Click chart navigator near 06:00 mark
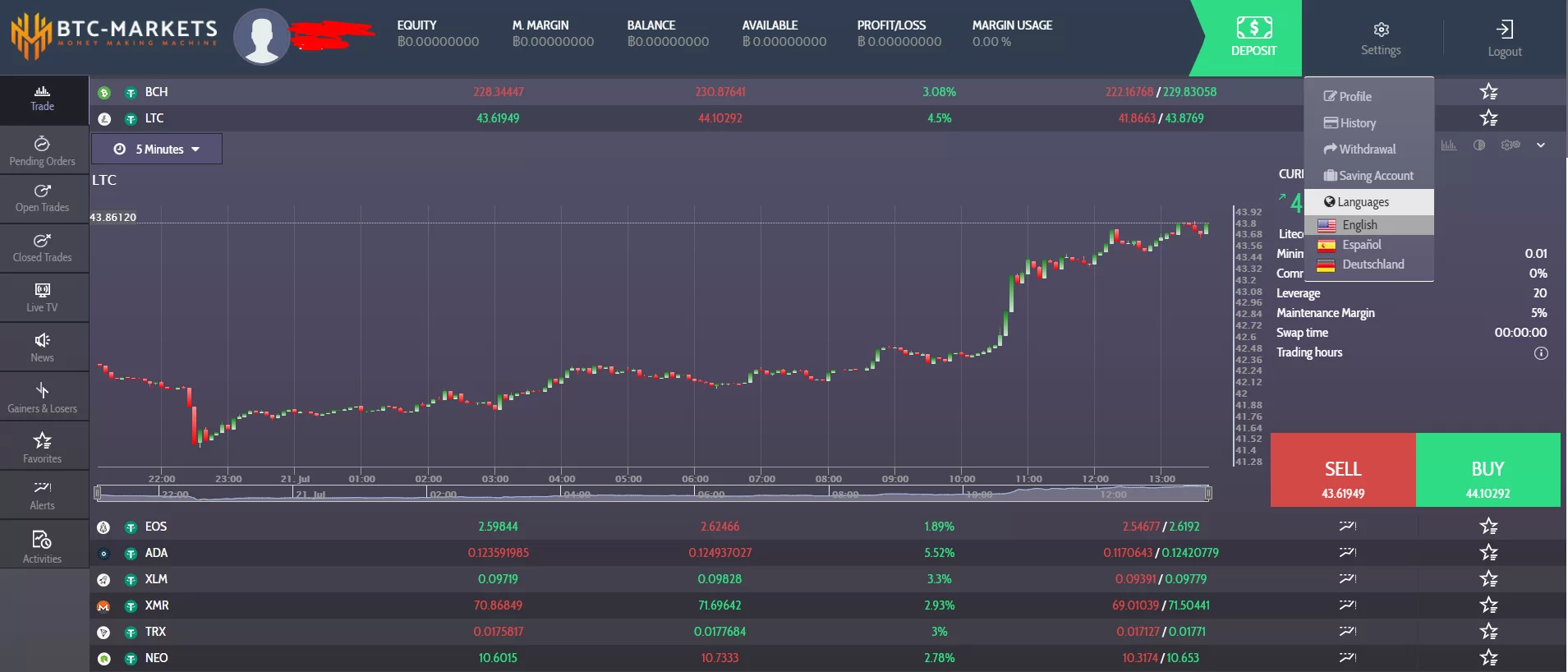 (711, 494)
